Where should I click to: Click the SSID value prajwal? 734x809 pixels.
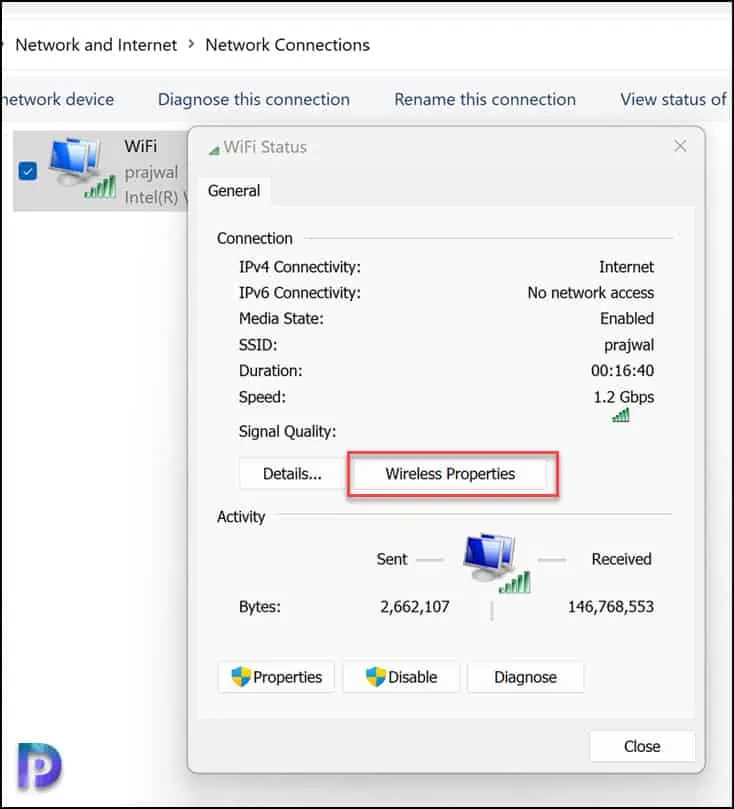click(x=629, y=345)
